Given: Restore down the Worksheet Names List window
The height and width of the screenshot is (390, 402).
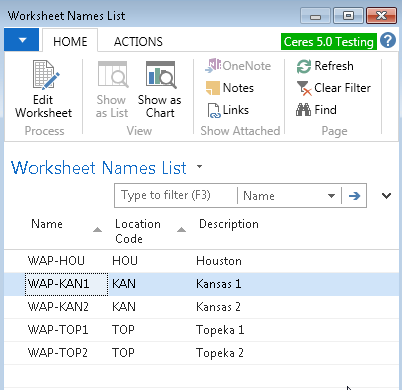Looking at the screenshot, I should point(348,16).
